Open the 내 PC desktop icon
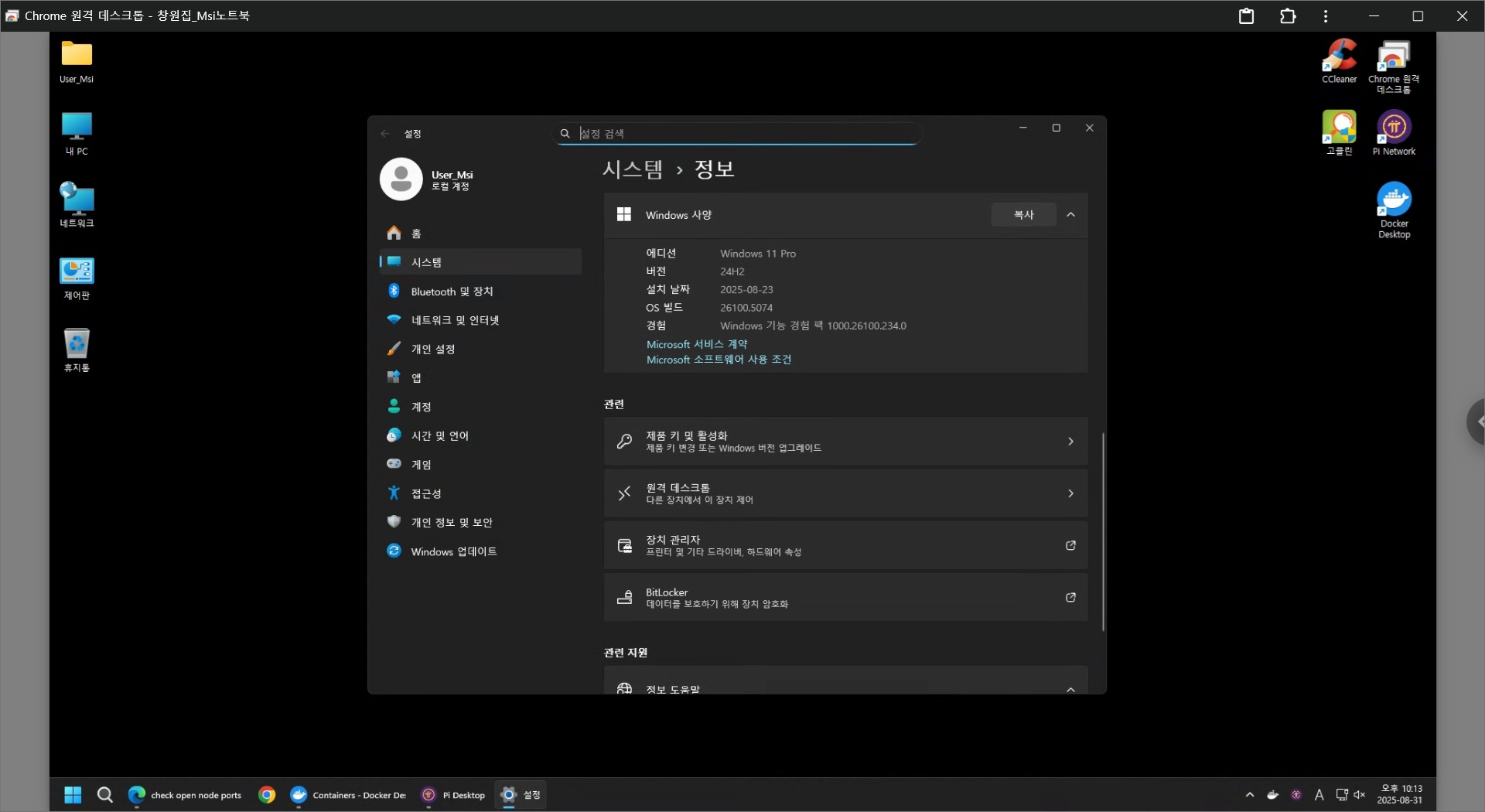1485x812 pixels. click(x=77, y=134)
